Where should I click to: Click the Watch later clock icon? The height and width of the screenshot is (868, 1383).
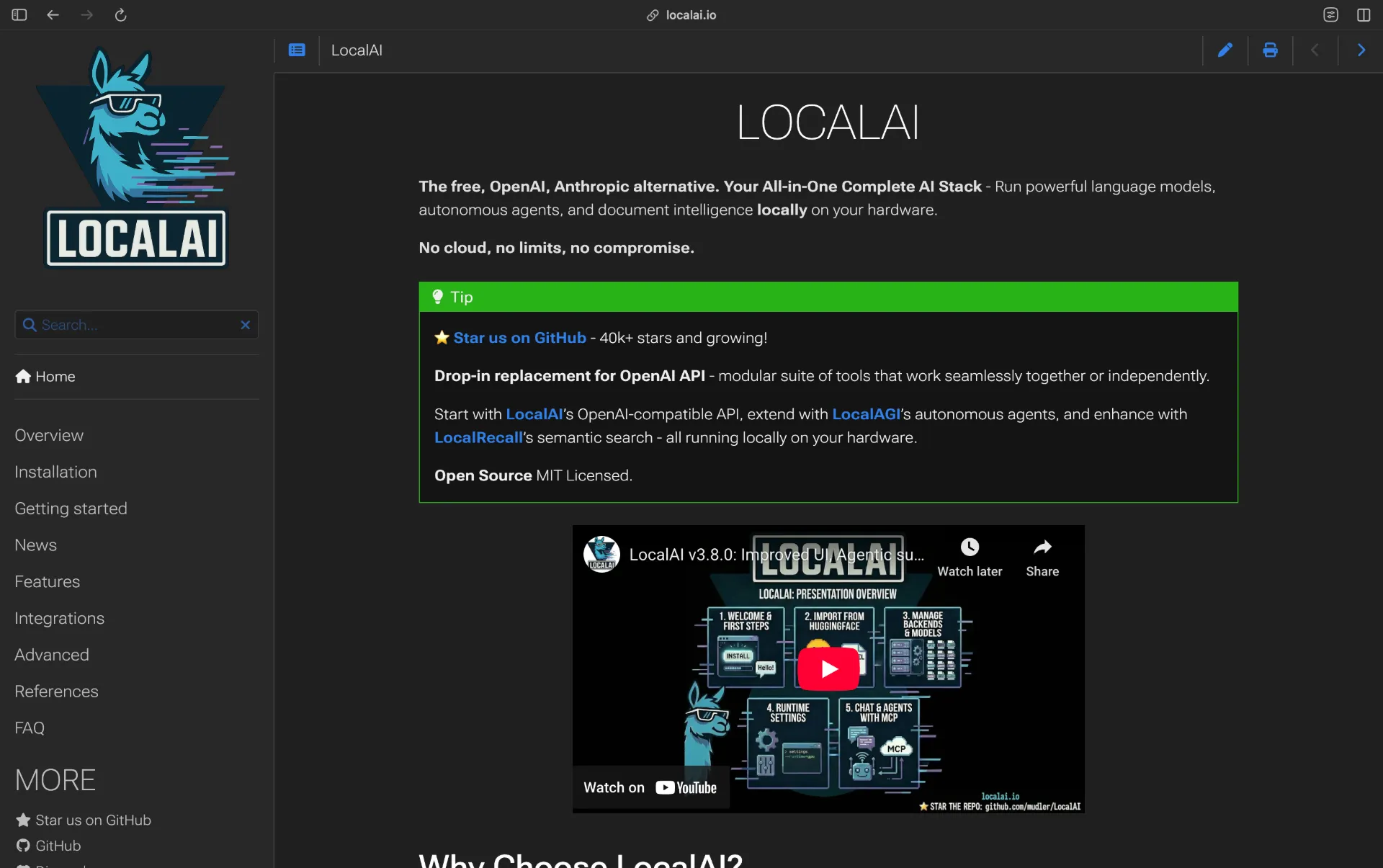coord(970,547)
